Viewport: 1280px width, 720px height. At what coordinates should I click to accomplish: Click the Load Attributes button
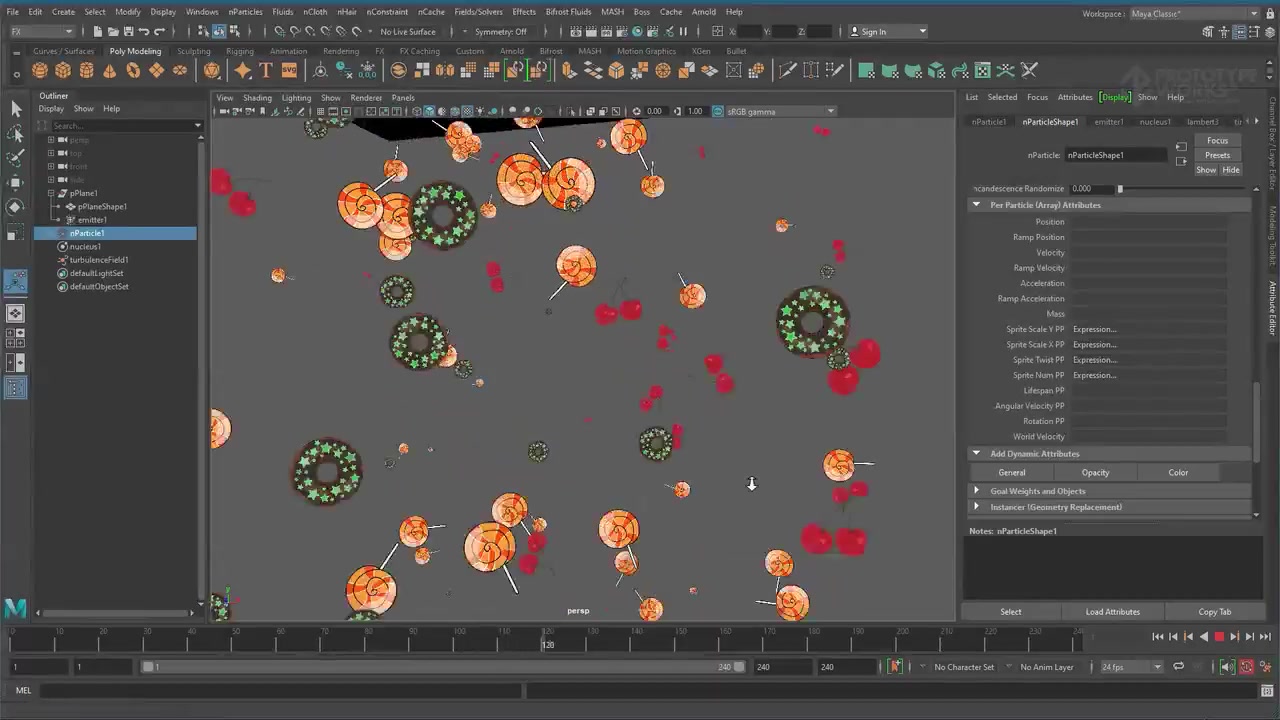pyautogui.click(x=1112, y=612)
